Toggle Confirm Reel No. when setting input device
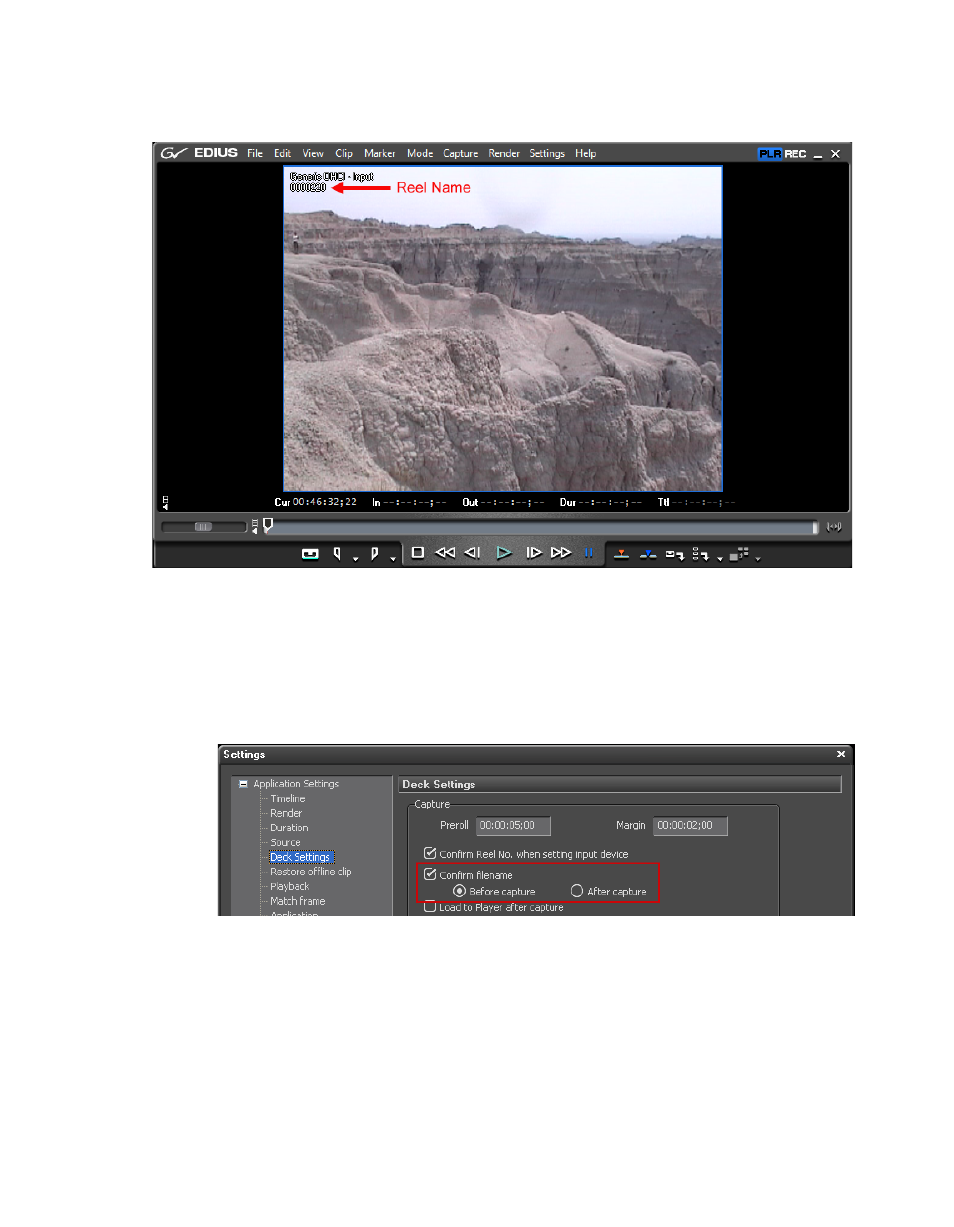 click(430, 854)
